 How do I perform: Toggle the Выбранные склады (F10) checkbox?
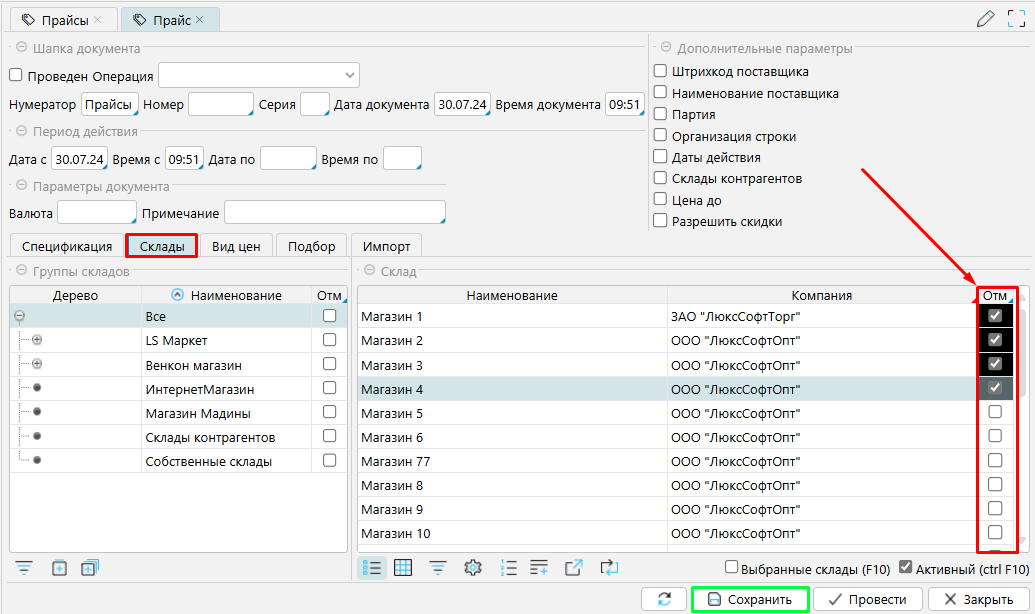732,566
